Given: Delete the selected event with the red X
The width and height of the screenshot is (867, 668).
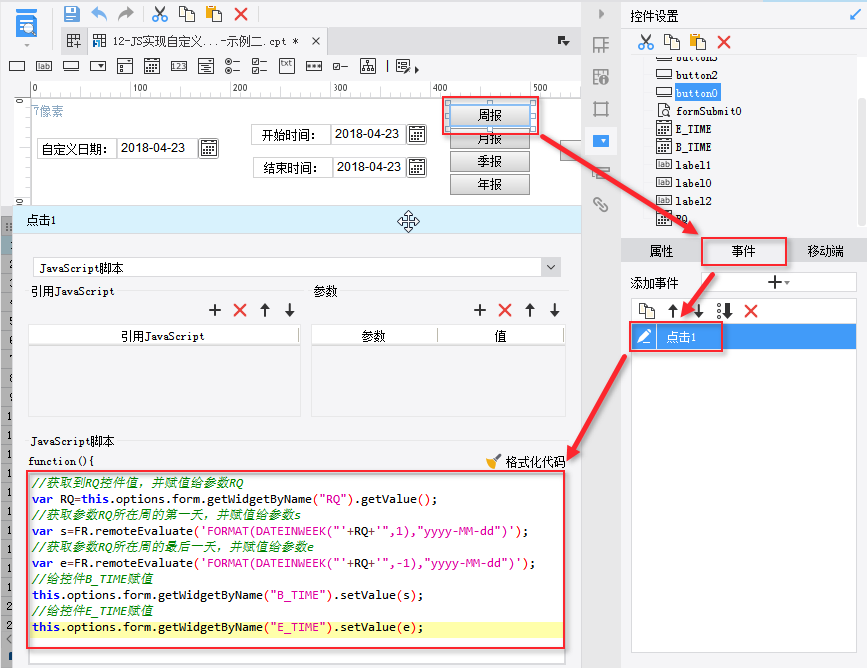Looking at the screenshot, I should [751, 311].
